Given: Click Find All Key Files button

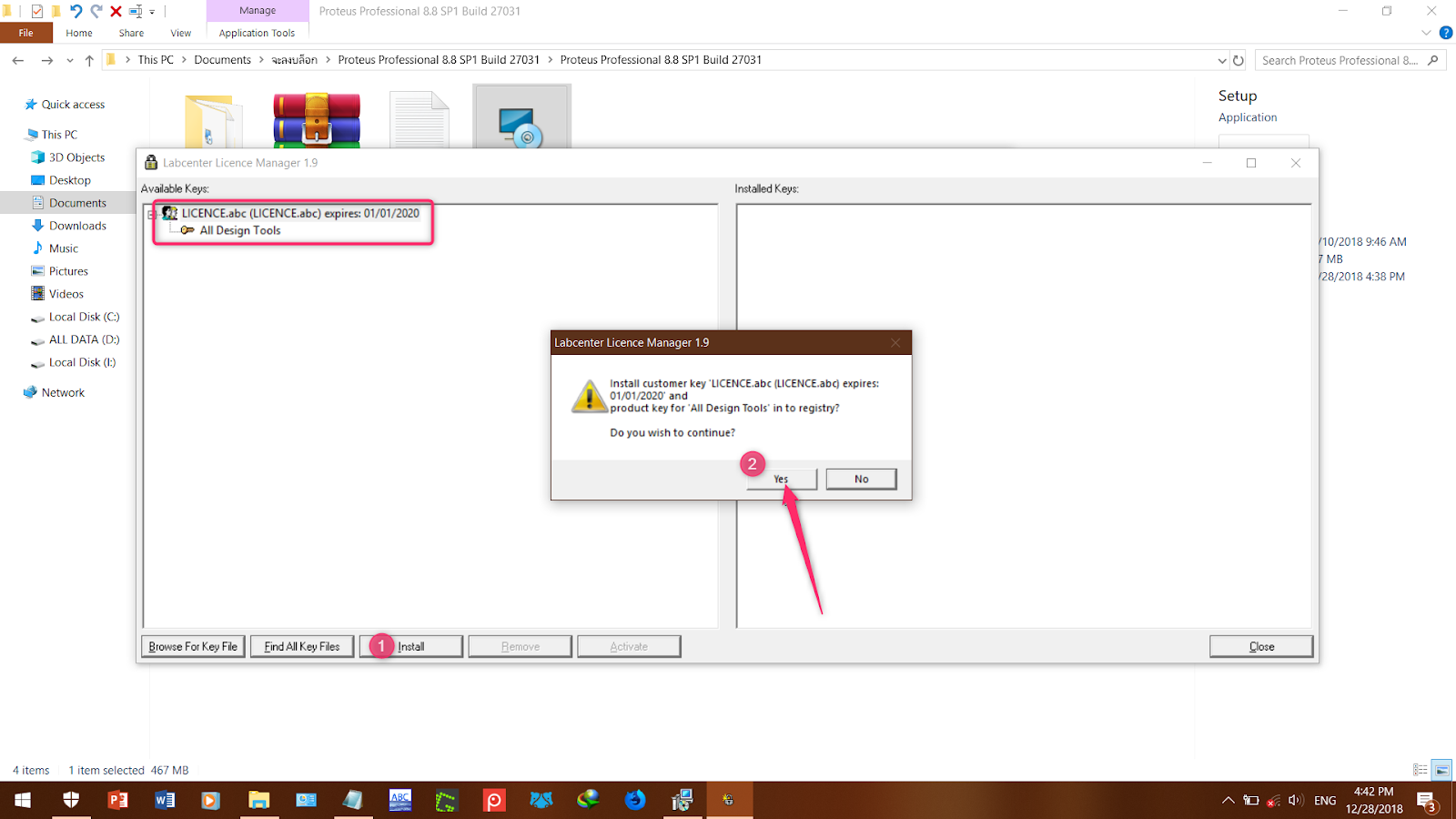Looking at the screenshot, I should 302,646.
